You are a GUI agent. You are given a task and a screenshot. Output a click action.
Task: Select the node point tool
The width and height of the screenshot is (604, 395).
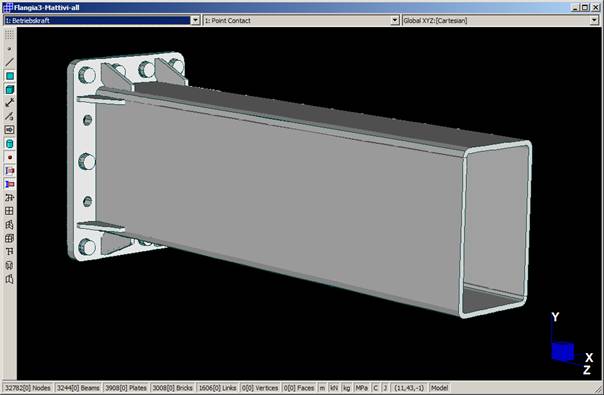[9, 49]
